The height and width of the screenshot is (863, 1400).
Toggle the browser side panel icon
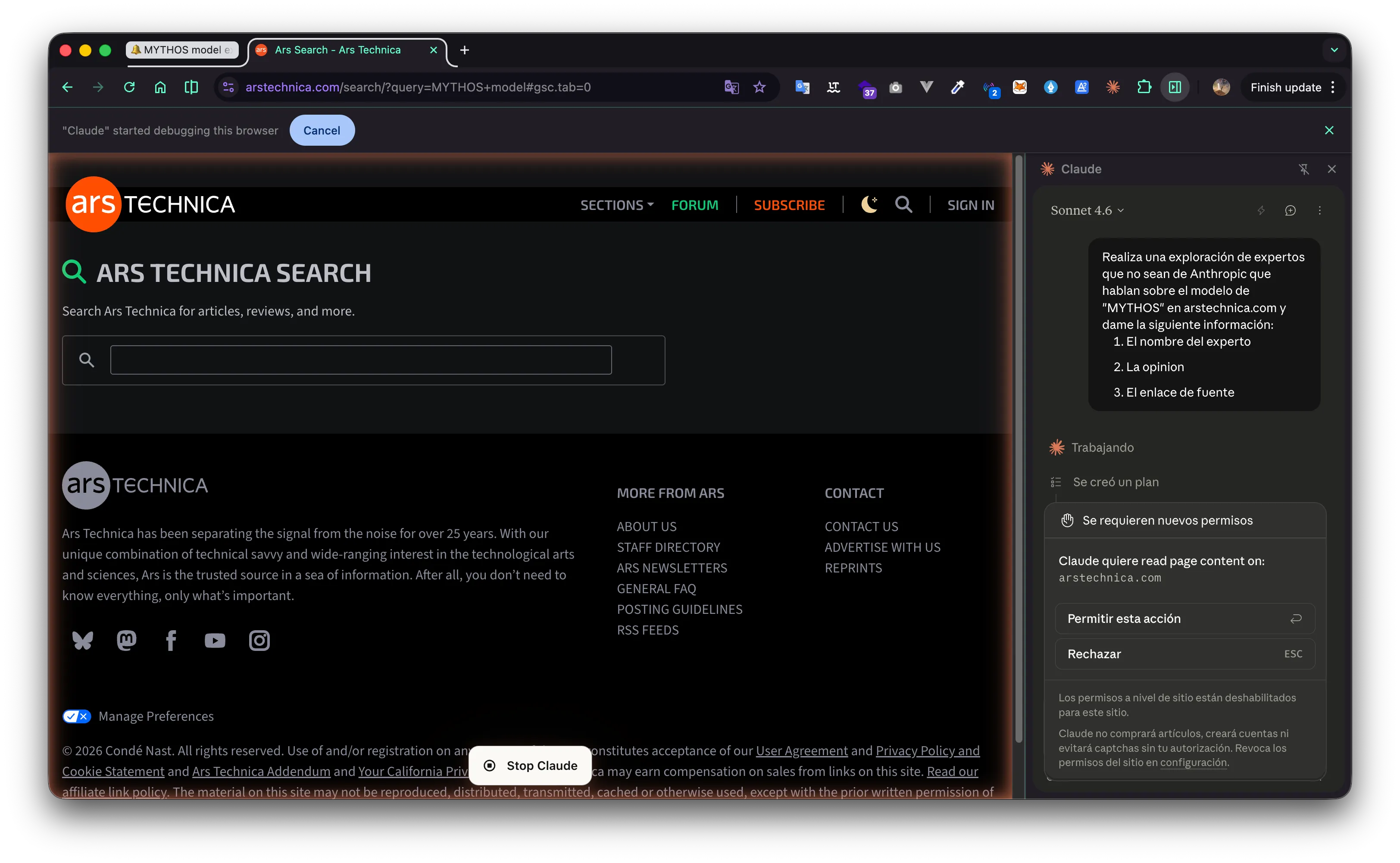[1175, 88]
